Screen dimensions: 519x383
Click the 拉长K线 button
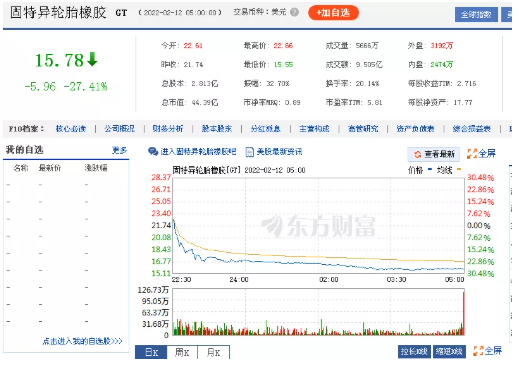tap(414, 352)
